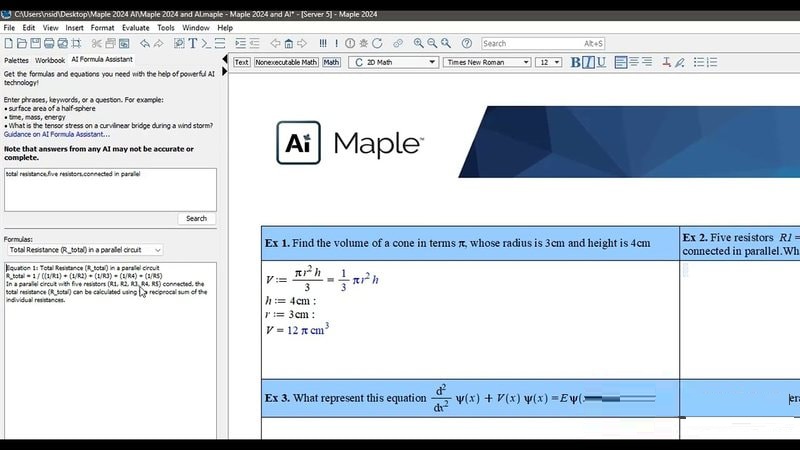The image size is (800, 450).
Task: Insert a bulleted list
Action: (699, 62)
